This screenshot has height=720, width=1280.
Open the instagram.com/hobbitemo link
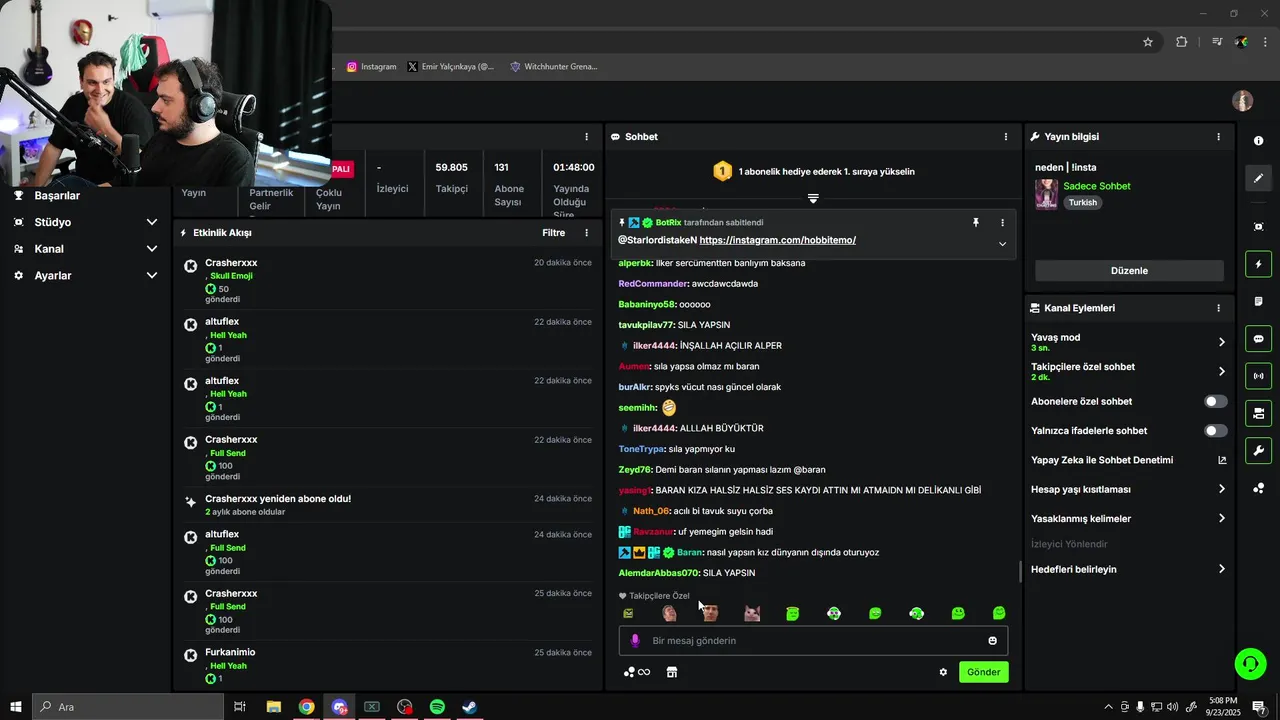(778, 240)
